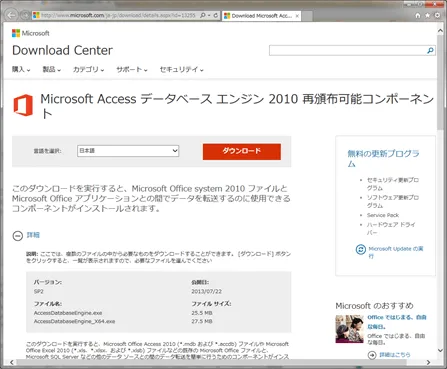The height and width of the screenshot is (369, 447).
Task: Click the Microsoft logo
Action: (31, 33)
